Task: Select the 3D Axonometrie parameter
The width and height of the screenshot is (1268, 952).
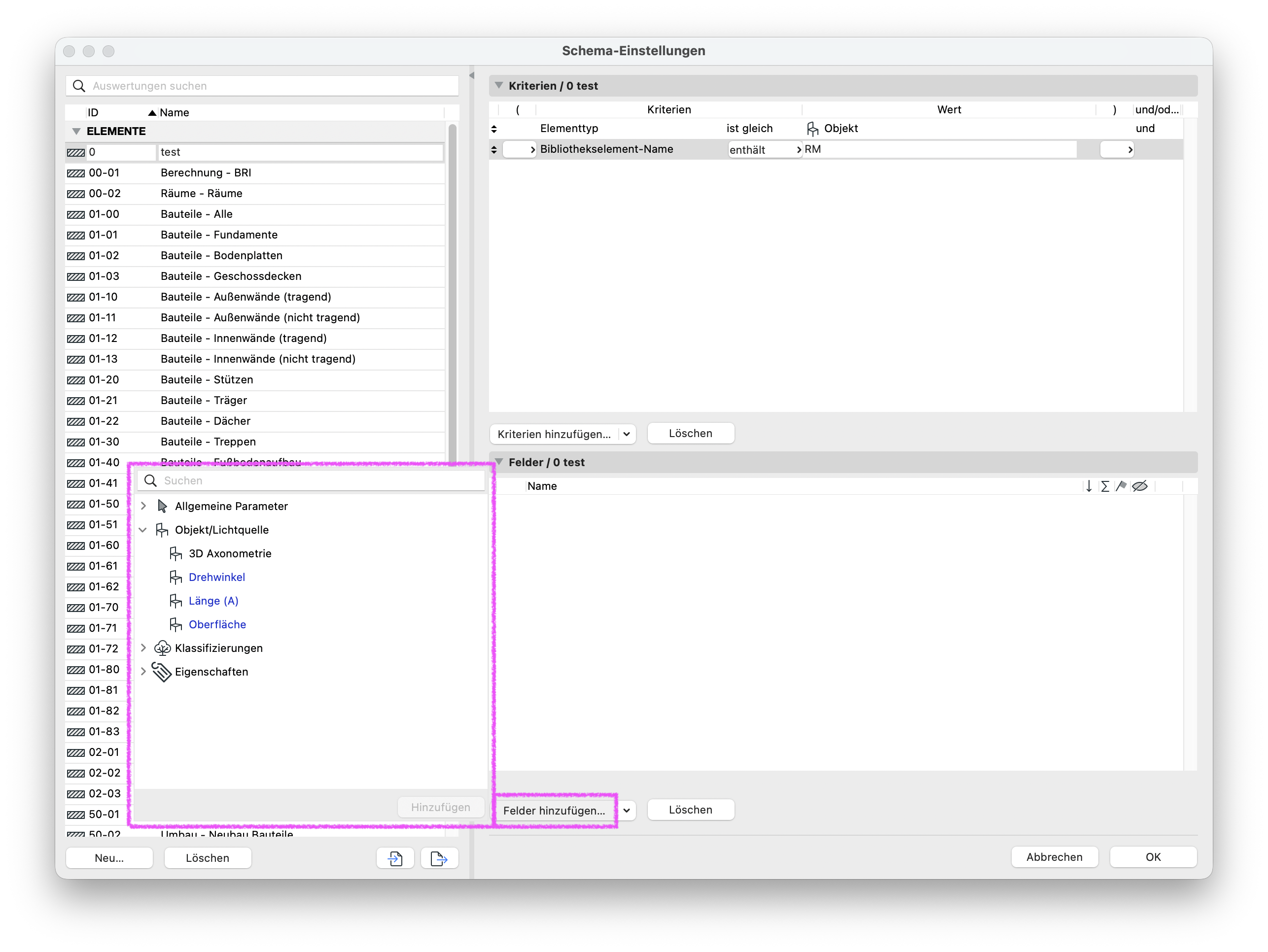Action: coord(230,553)
